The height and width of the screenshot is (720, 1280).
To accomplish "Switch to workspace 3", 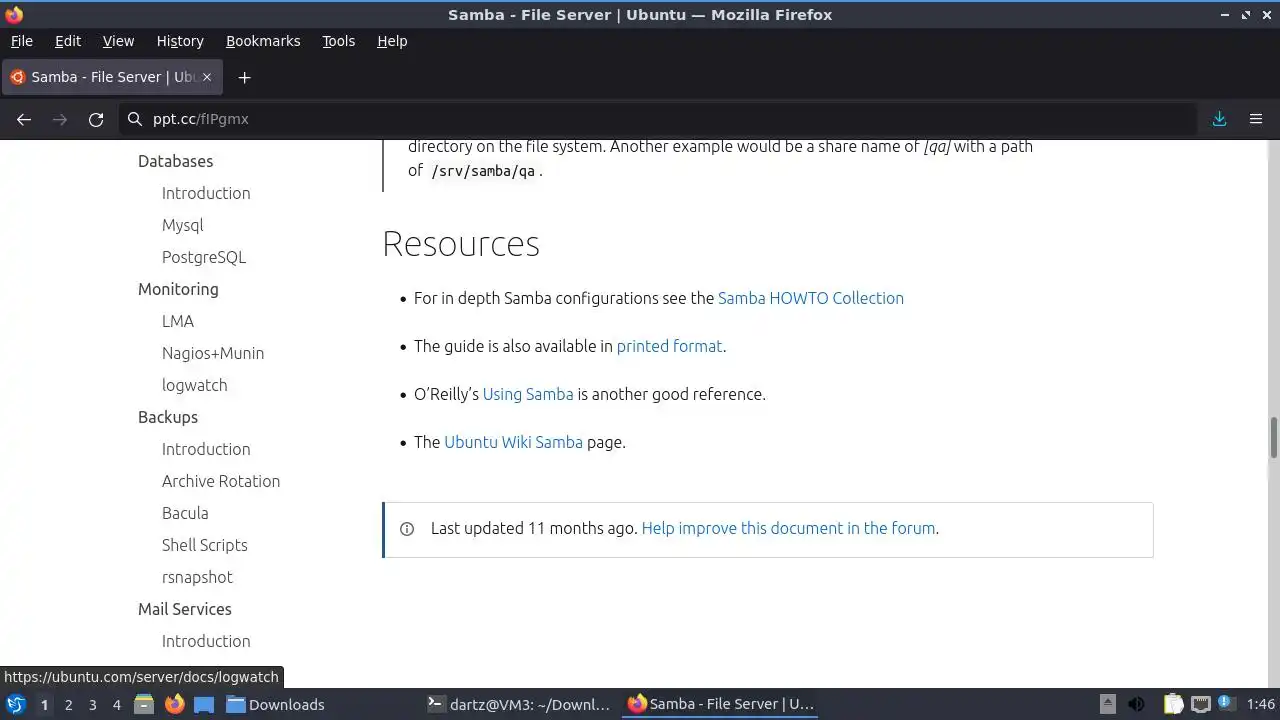I will click(x=92, y=704).
